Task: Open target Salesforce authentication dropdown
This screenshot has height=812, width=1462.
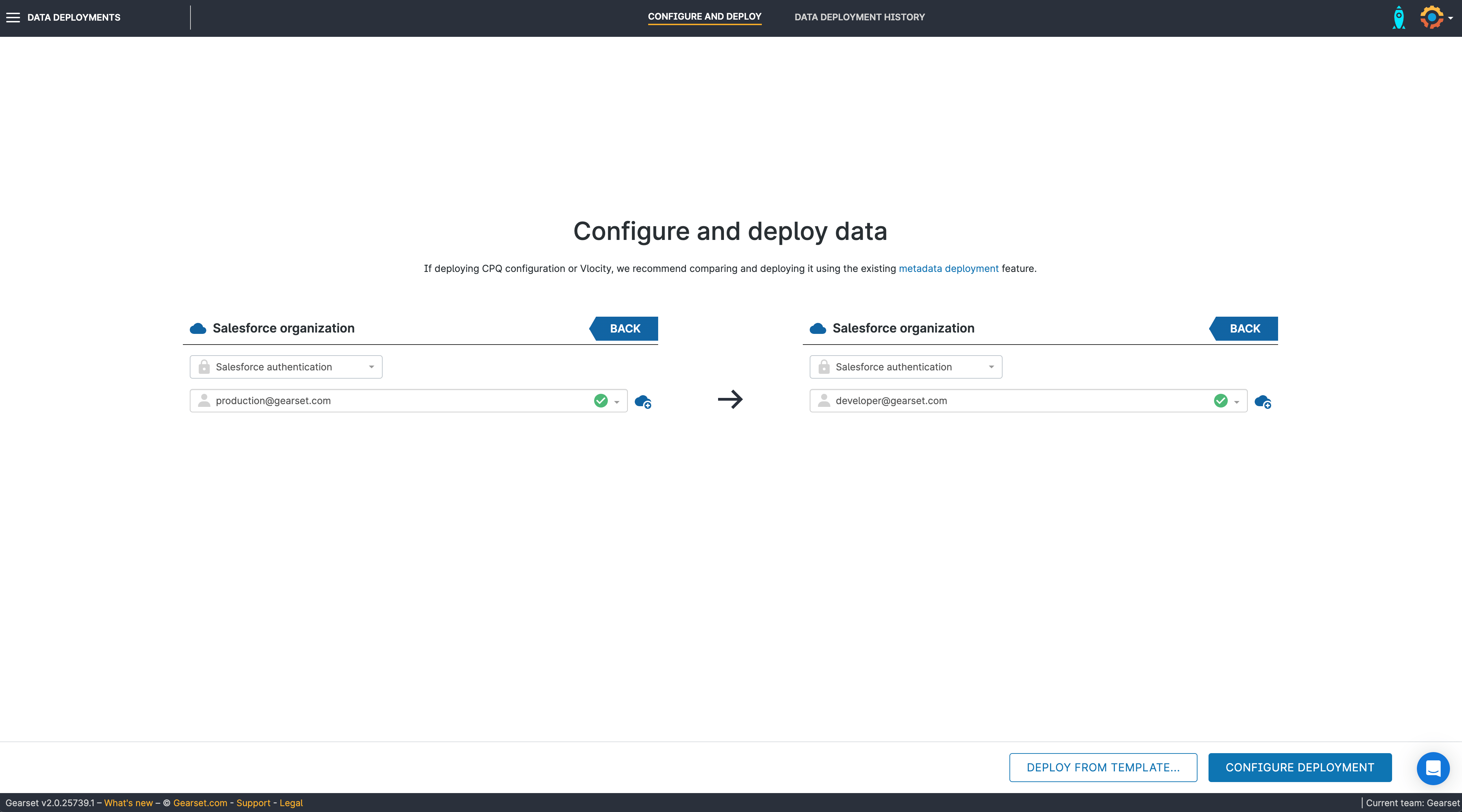Action: tap(906, 367)
